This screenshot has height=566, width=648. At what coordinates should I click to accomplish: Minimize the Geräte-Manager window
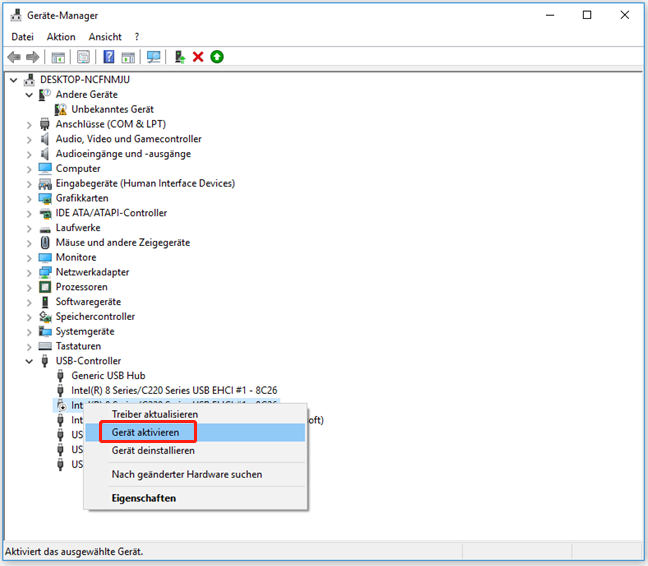(550, 15)
